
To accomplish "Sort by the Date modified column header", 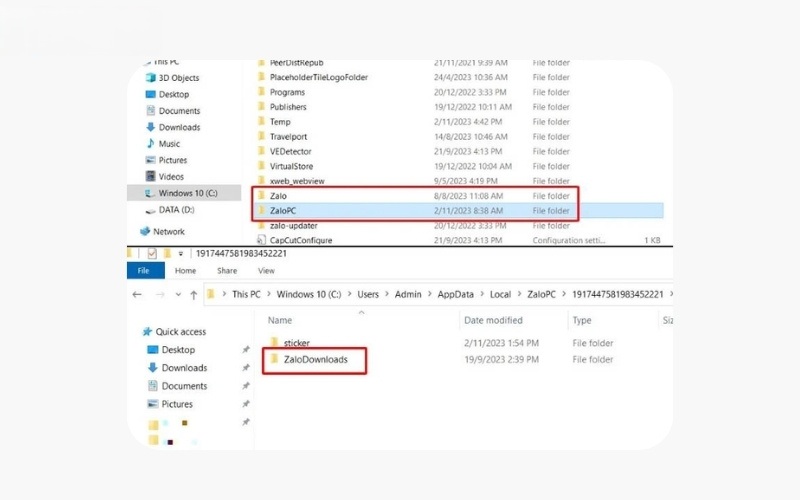I will click(x=493, y=320).
